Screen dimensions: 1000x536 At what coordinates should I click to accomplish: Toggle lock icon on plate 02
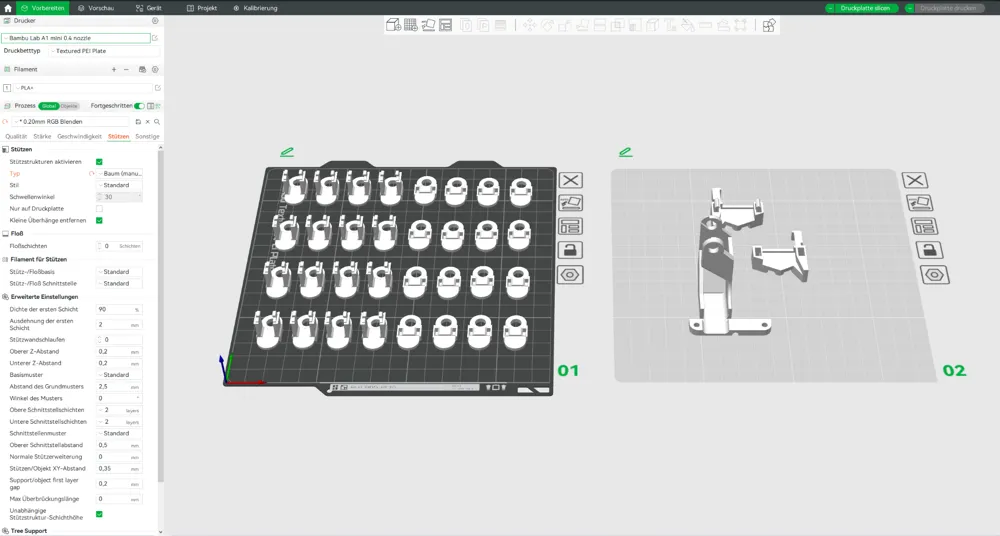929,250
